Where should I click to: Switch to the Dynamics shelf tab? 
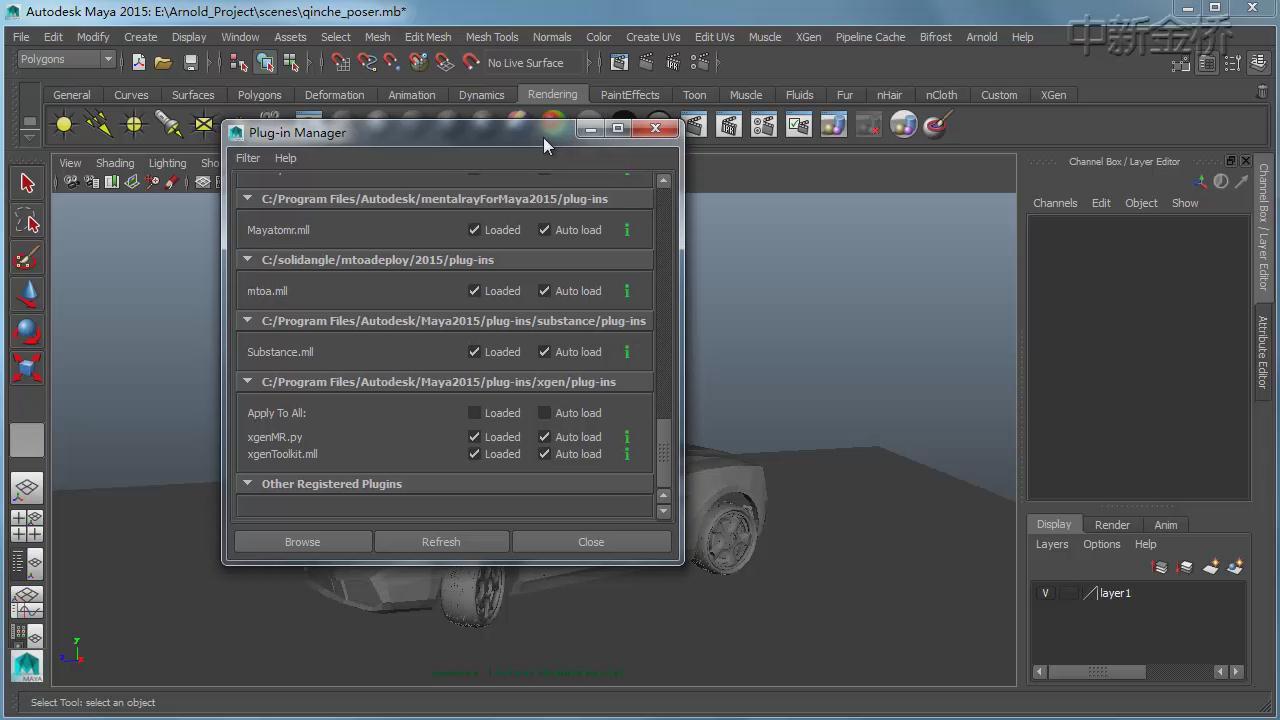click(x=481, y=95)
